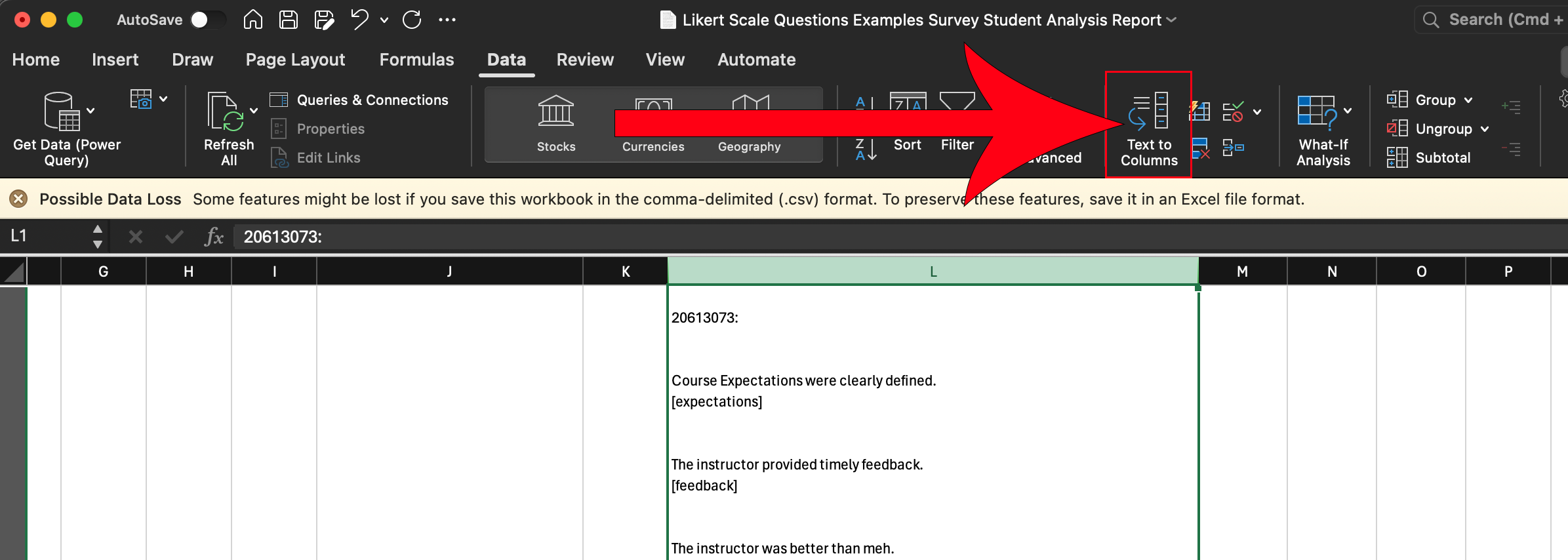Viewport: 1568px width, 560px height.
Task: Click the formula bar cancel X icon
Action: [x=136, y=237]
